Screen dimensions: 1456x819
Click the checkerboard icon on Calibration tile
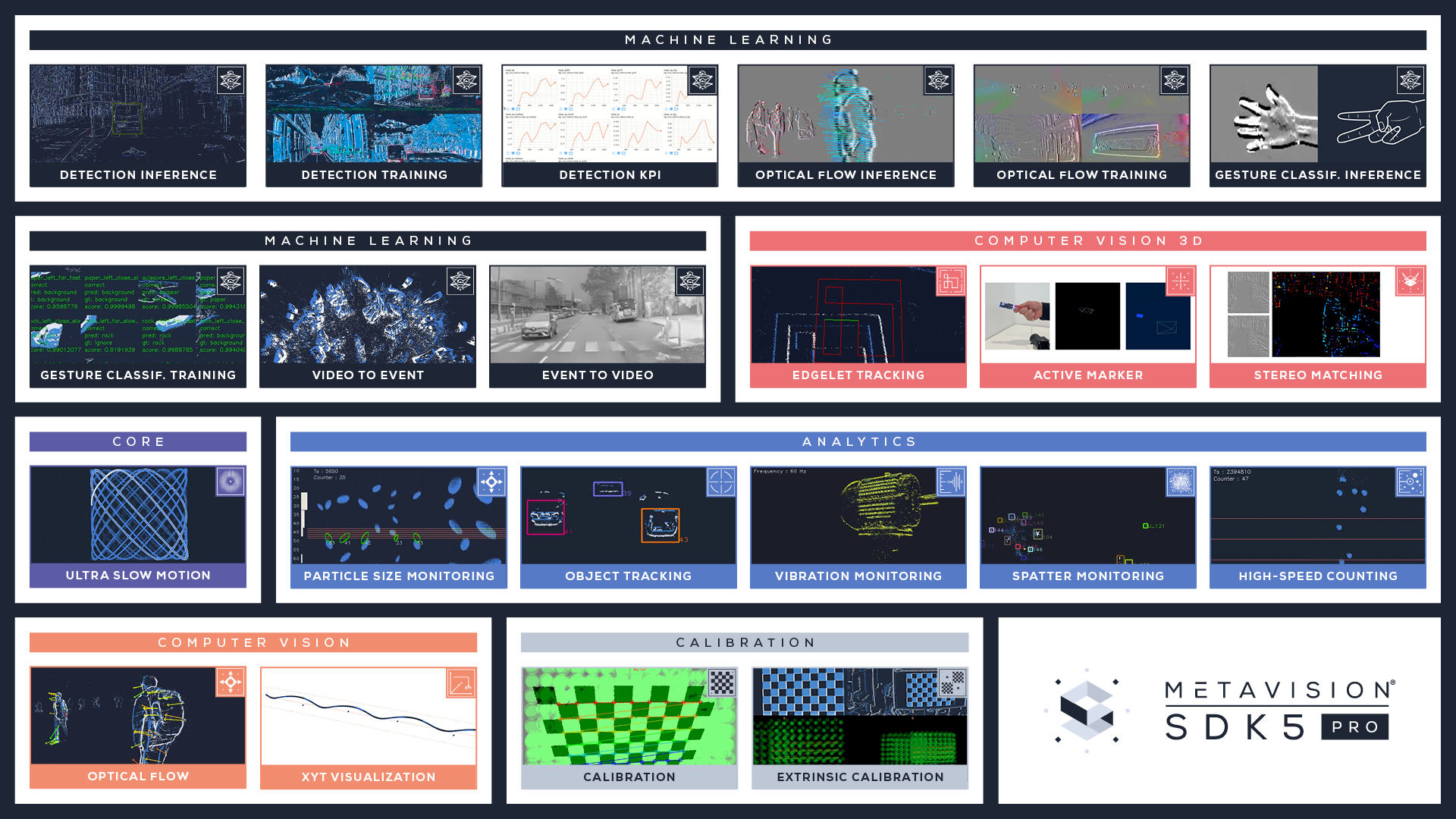[722, 682]
